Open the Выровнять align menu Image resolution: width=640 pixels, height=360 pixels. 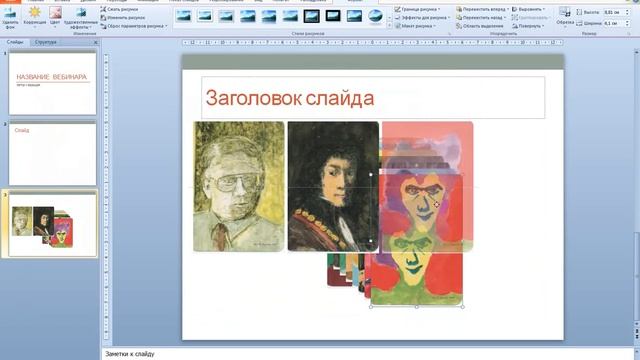pyautogui.click(x=529, y=9)
